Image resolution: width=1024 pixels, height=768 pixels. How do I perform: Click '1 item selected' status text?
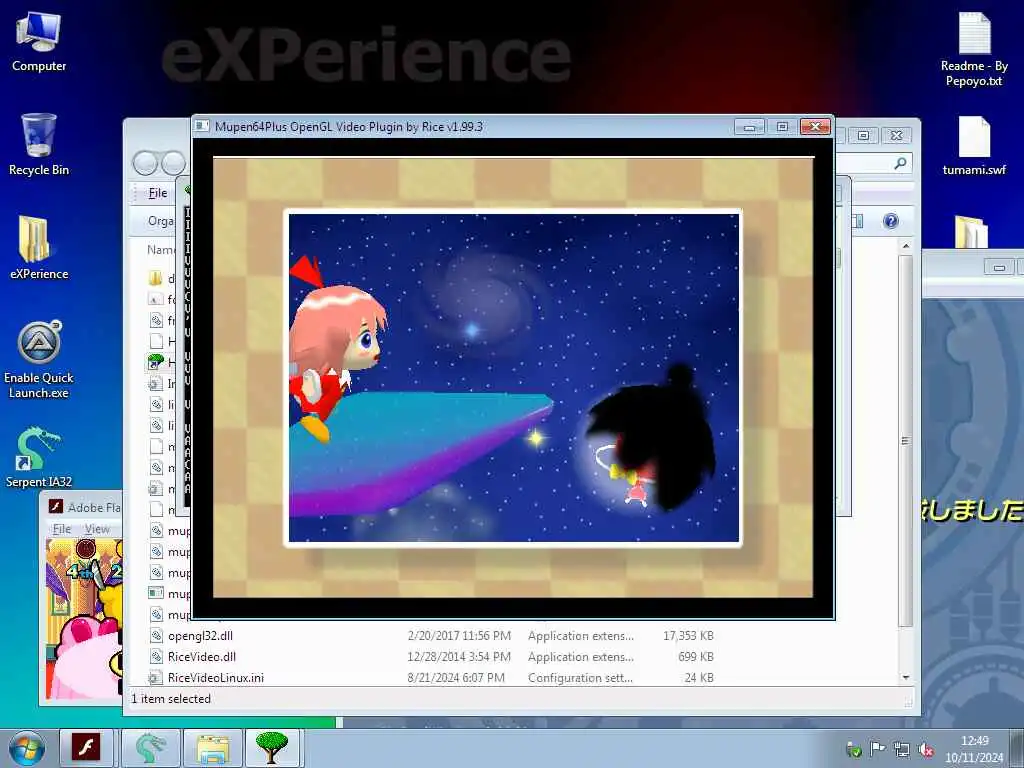click(171, 699)
